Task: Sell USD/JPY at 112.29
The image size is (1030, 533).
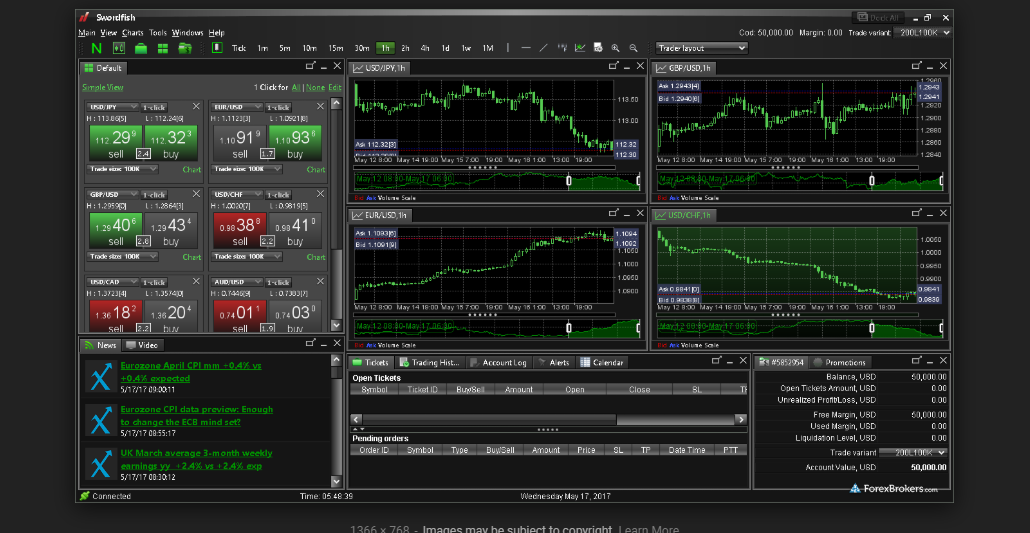Action: click(116, 143)
